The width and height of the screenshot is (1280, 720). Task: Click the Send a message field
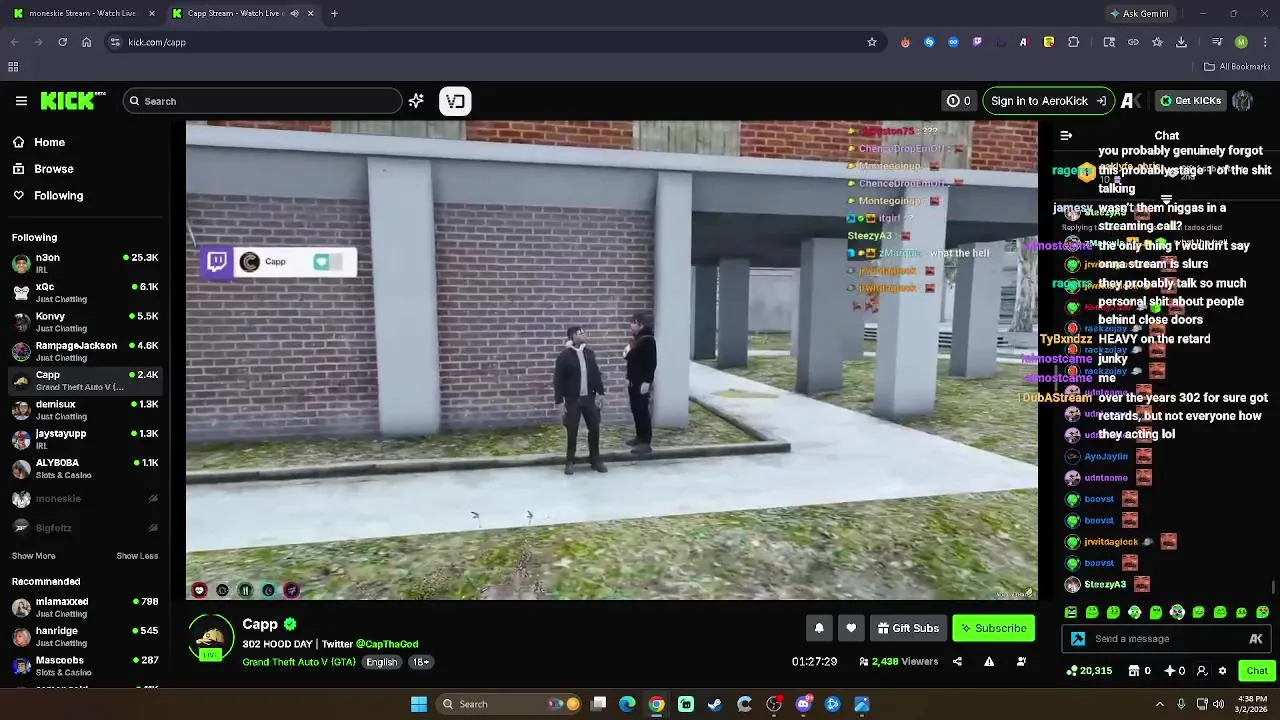point(1166,639)
